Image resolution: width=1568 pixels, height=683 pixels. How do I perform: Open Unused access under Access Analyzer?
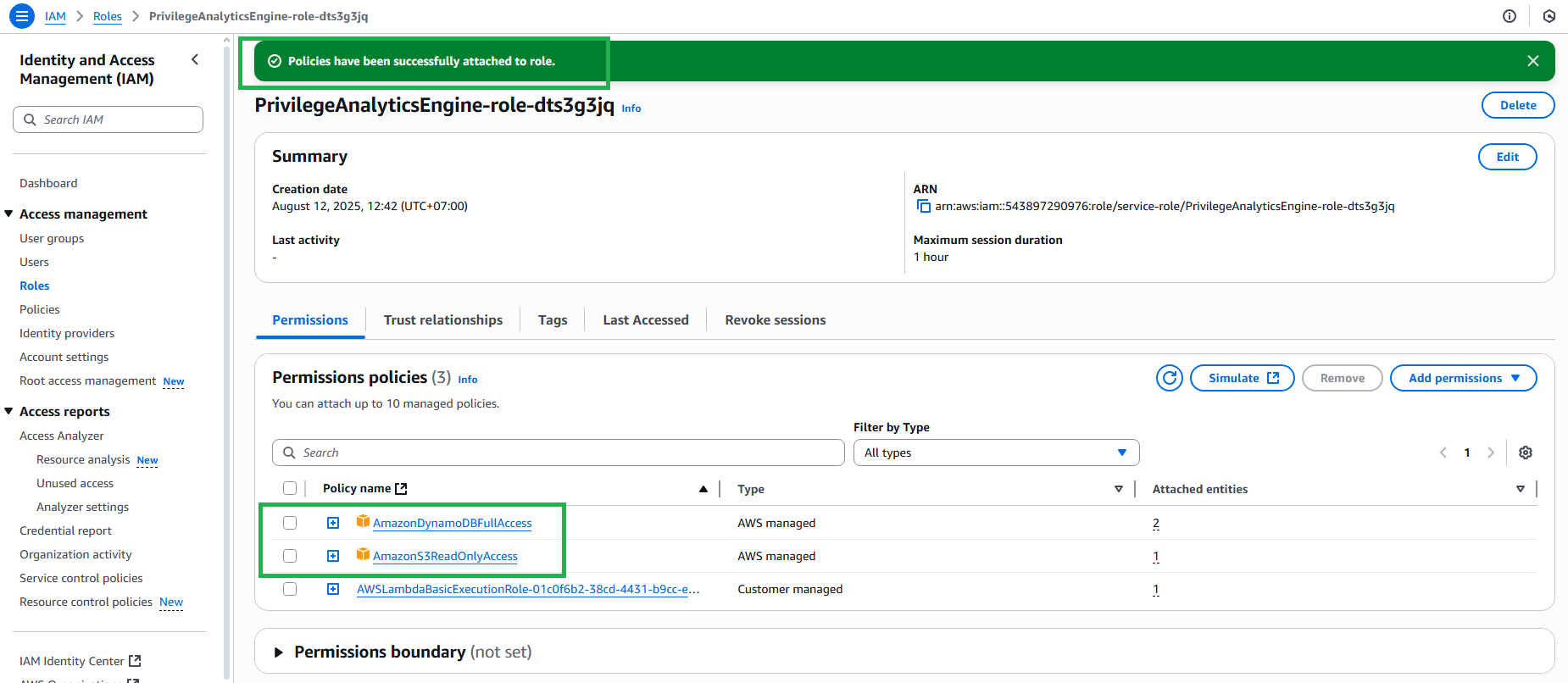pos(75,483)
